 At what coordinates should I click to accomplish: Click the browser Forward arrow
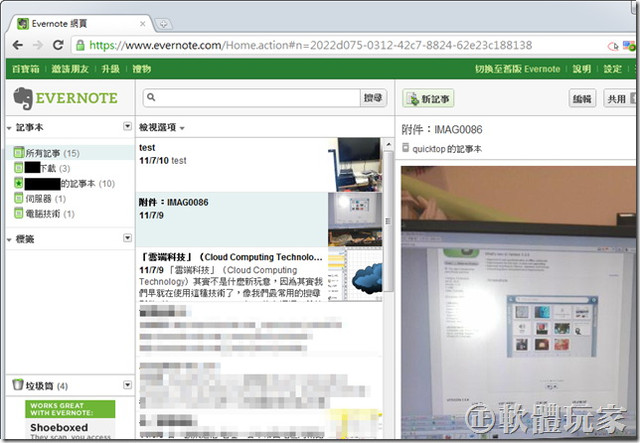(x=38, y=45)
